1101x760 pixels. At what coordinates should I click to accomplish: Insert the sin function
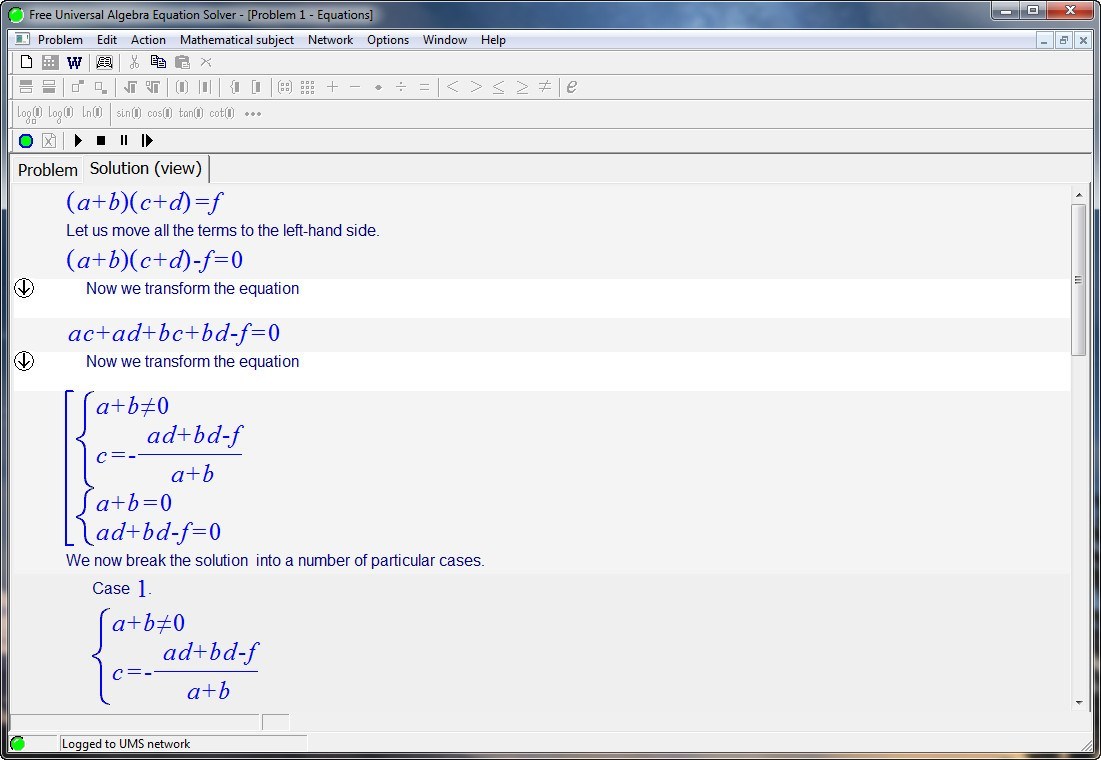(128, 113)
